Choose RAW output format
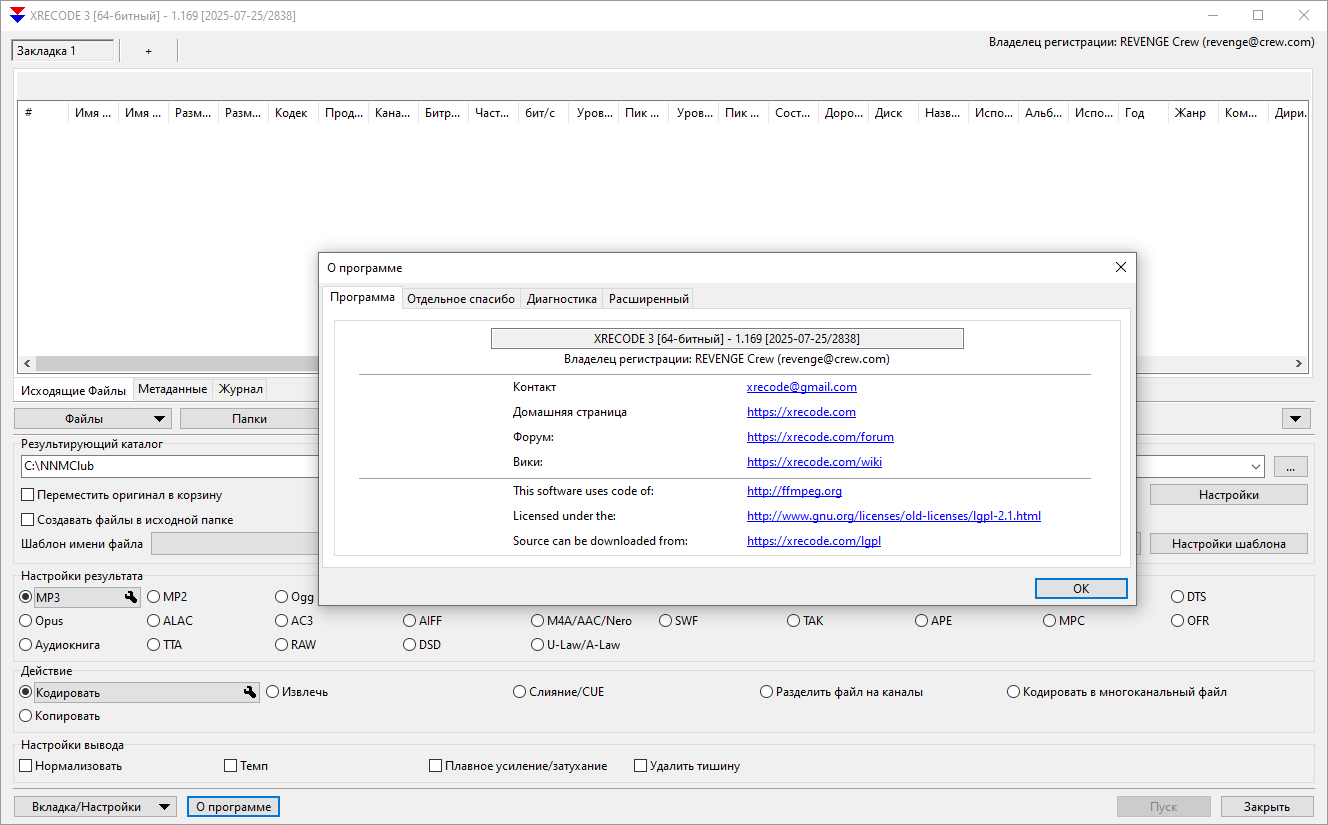 coord(282,645)
